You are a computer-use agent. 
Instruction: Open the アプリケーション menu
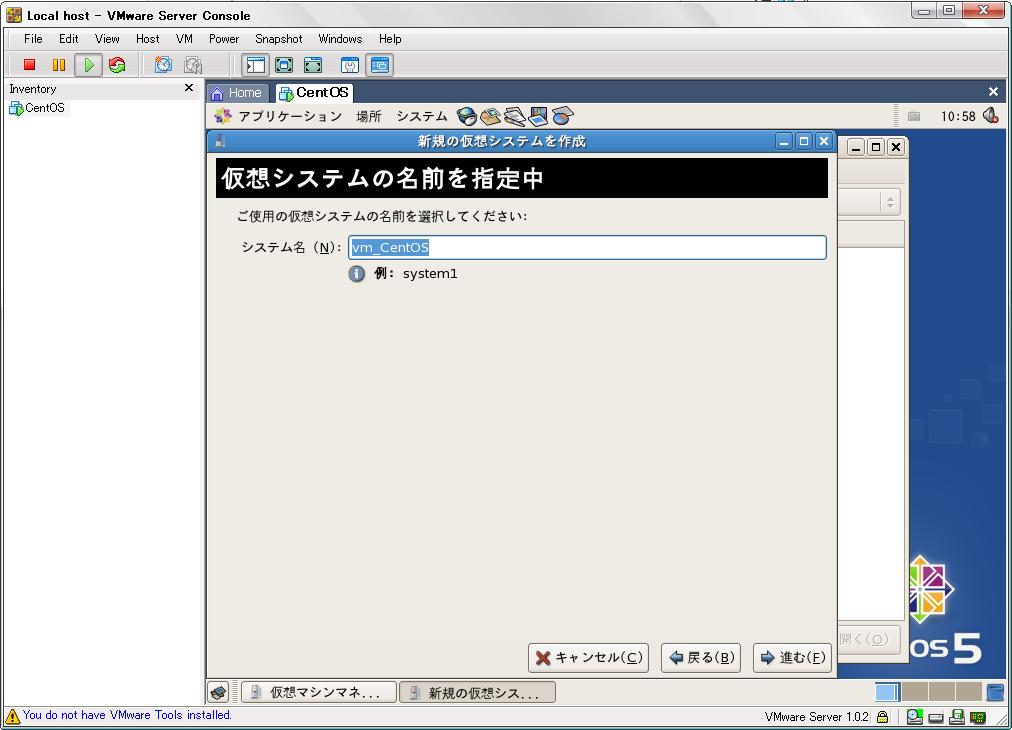pyautogui.click(x=290, y=116)
